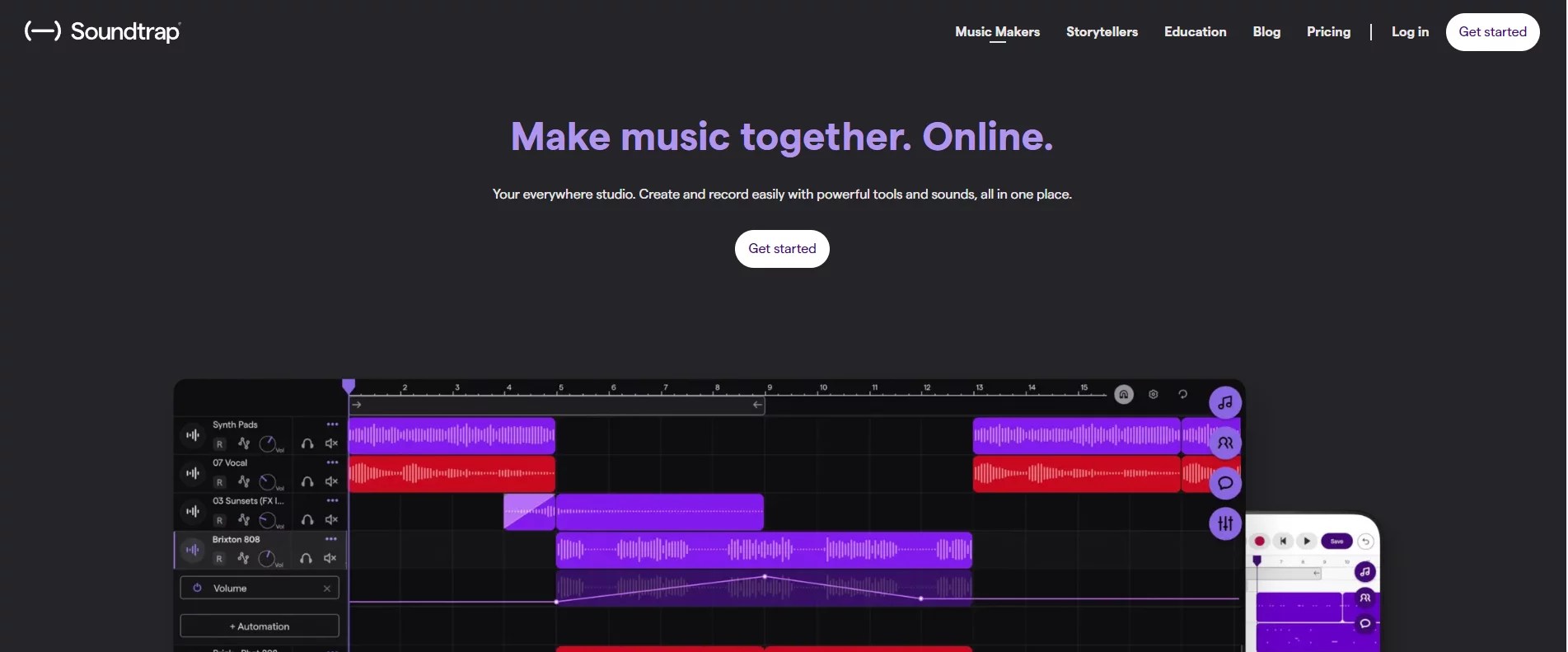The image size is (1568, 652).
Task: Open 07 Vocal track options menu
Action: pos(332,462)
